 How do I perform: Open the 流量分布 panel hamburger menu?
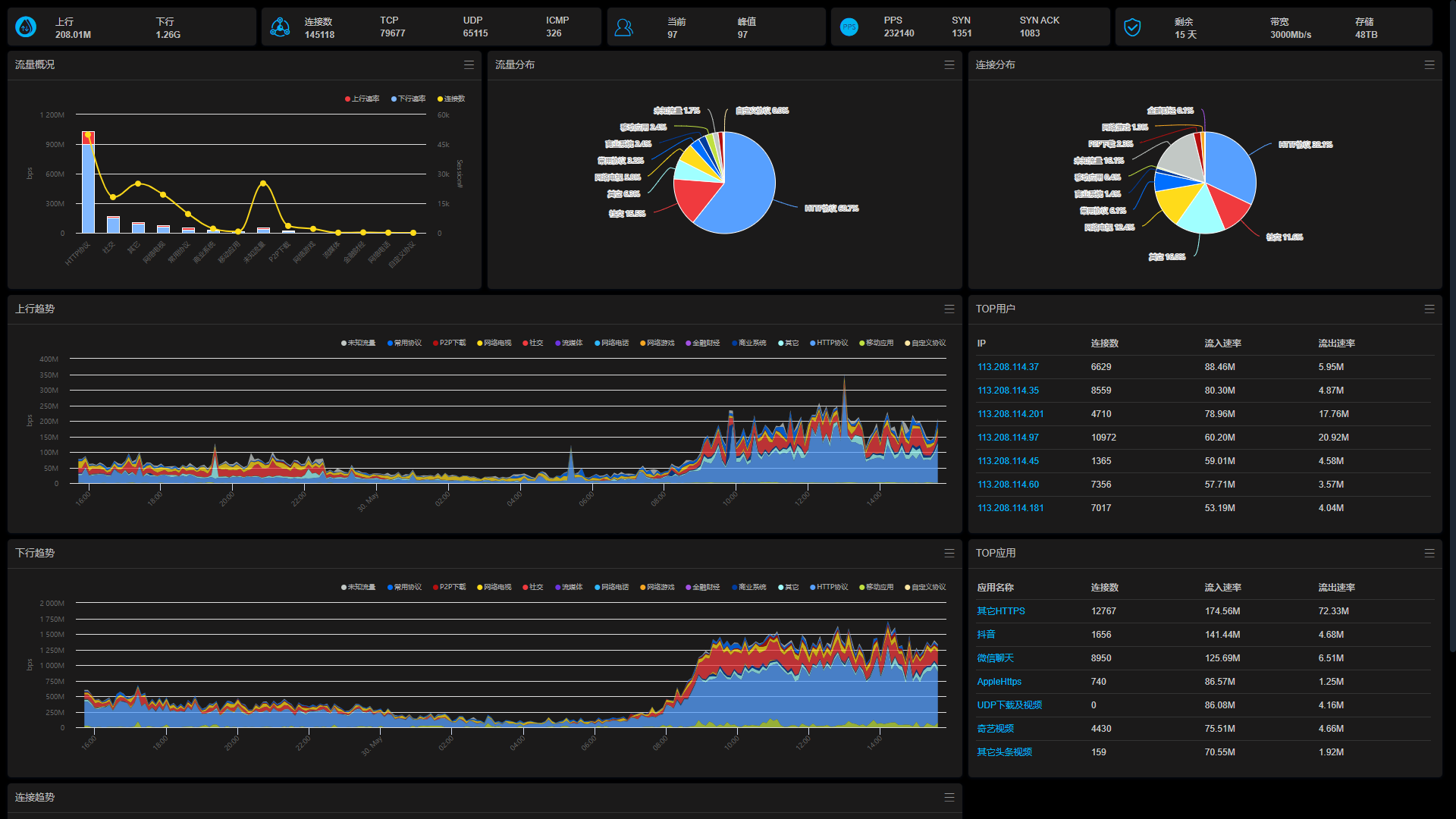coord(949,65)
